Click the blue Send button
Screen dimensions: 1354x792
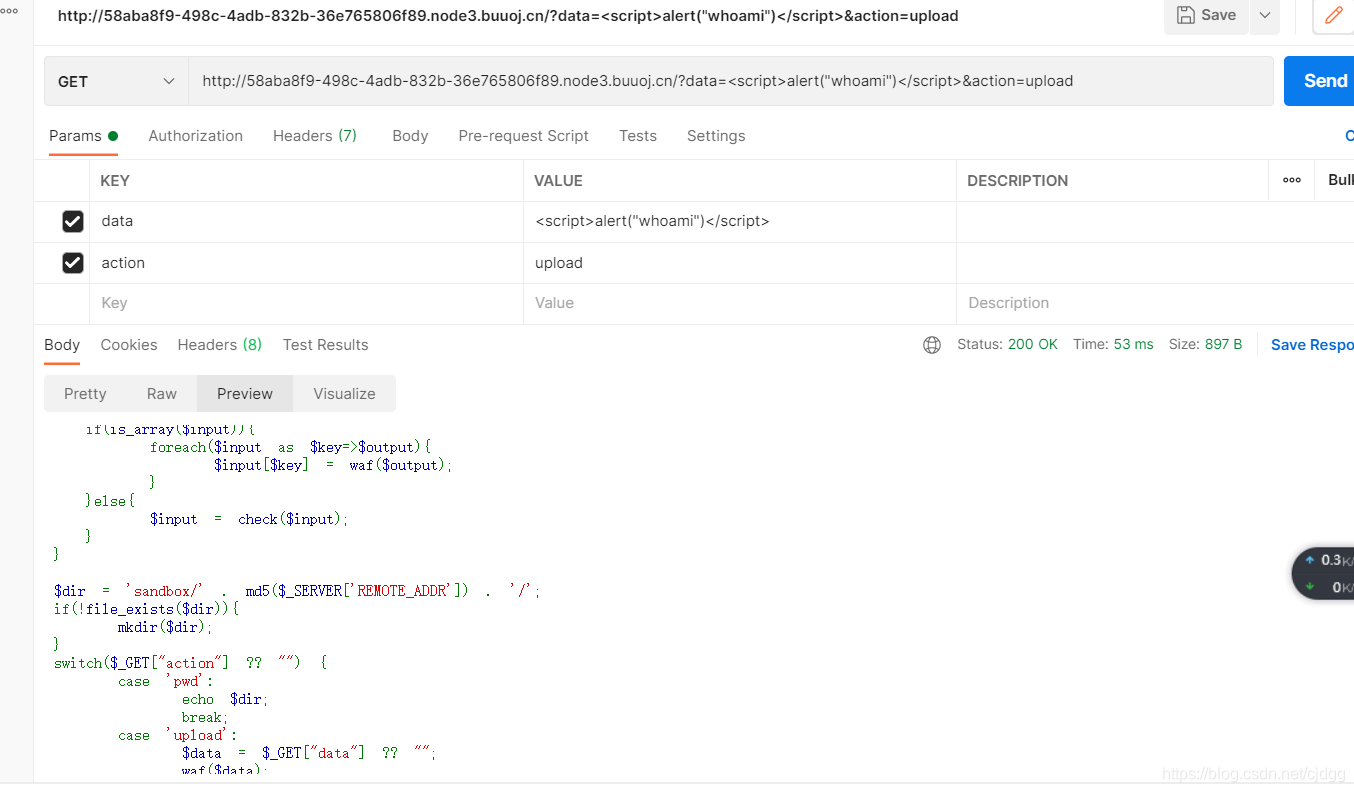click(x=1320, y=81)
